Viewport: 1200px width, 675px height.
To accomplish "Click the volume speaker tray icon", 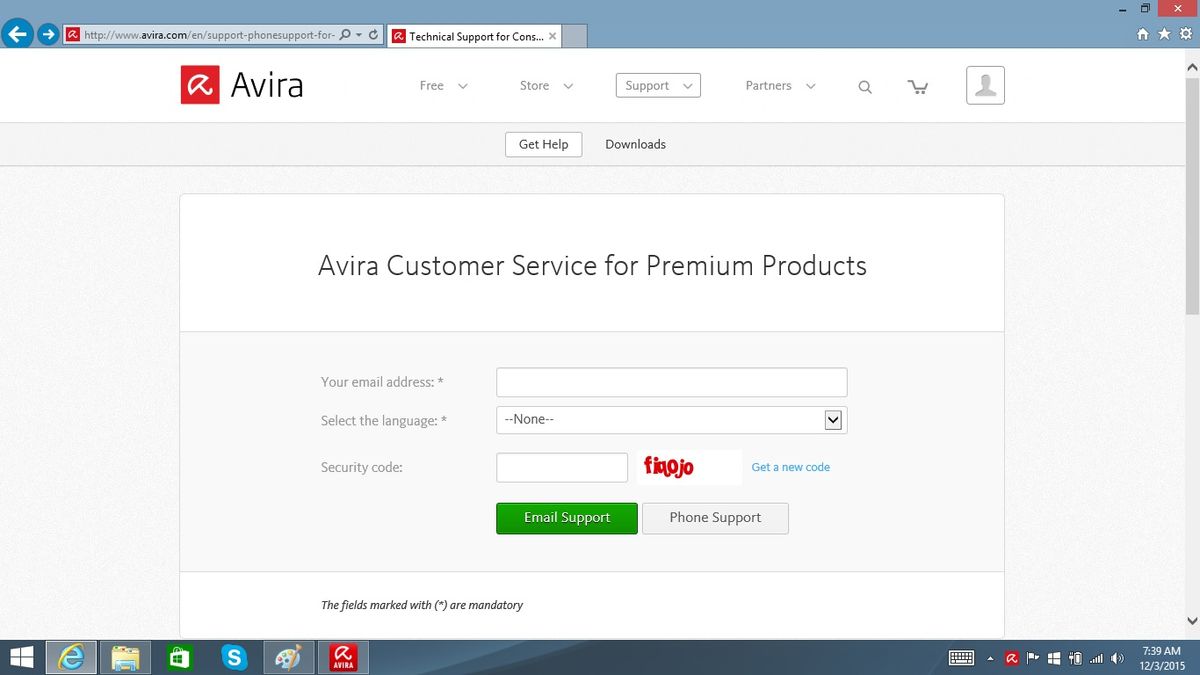I will [x=1117, y=658].
